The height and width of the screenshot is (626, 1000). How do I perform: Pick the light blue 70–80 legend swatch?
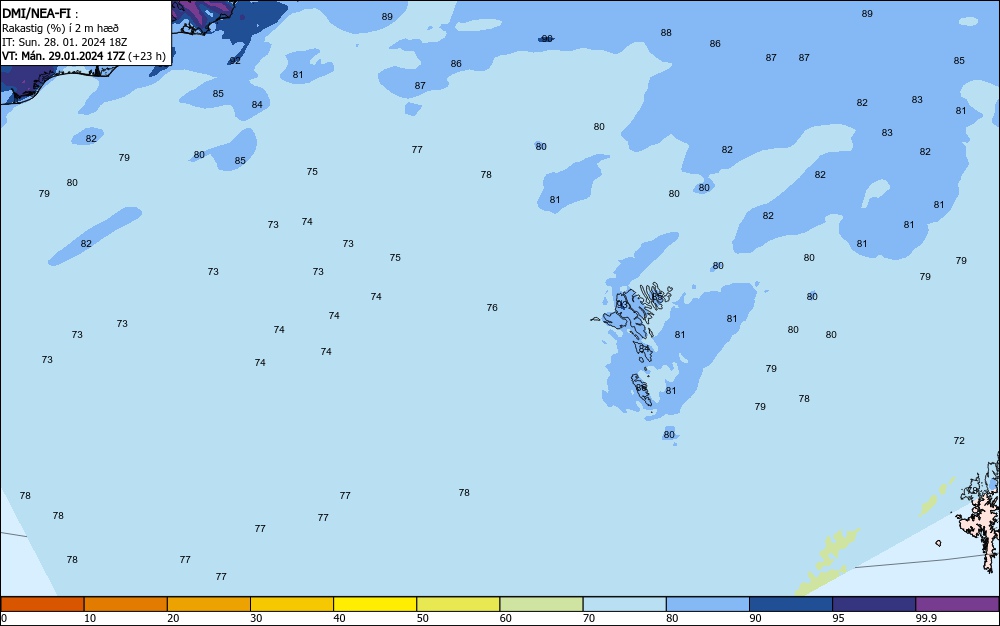tap(624, 604)
